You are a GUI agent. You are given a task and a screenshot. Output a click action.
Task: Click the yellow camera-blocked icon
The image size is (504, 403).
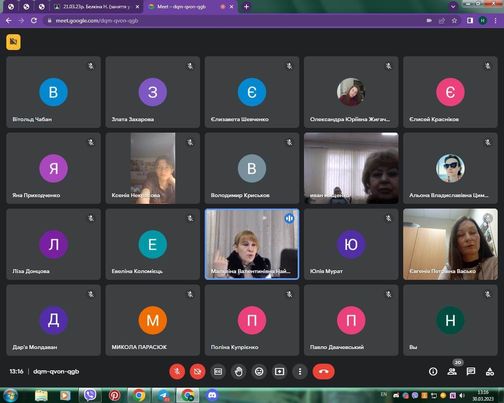pyautogui.click(x=13, y=42)
